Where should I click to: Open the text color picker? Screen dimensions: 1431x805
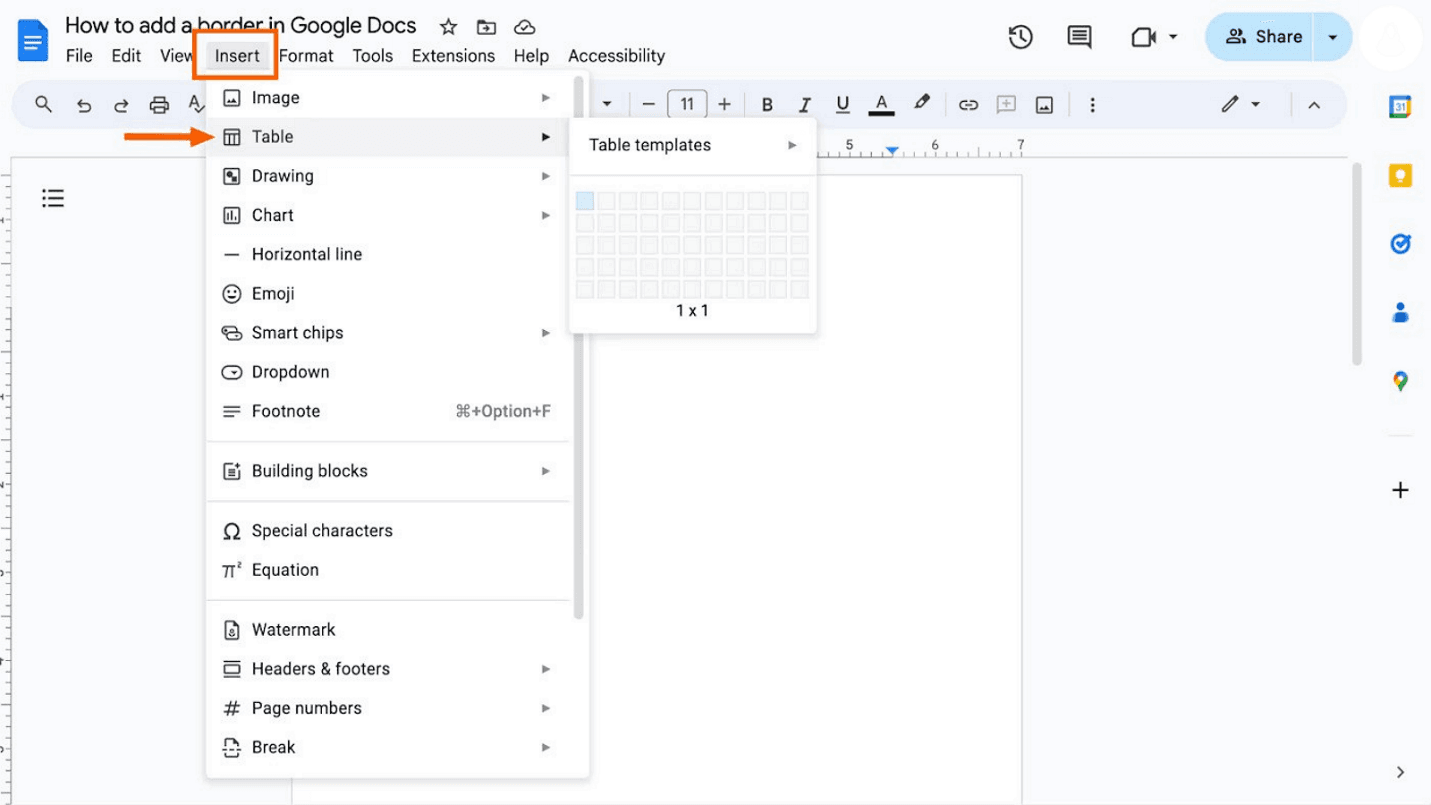881,104
